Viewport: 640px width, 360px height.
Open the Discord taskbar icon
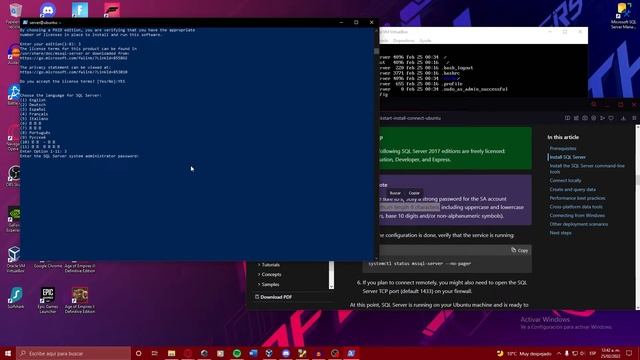[286, 353]
